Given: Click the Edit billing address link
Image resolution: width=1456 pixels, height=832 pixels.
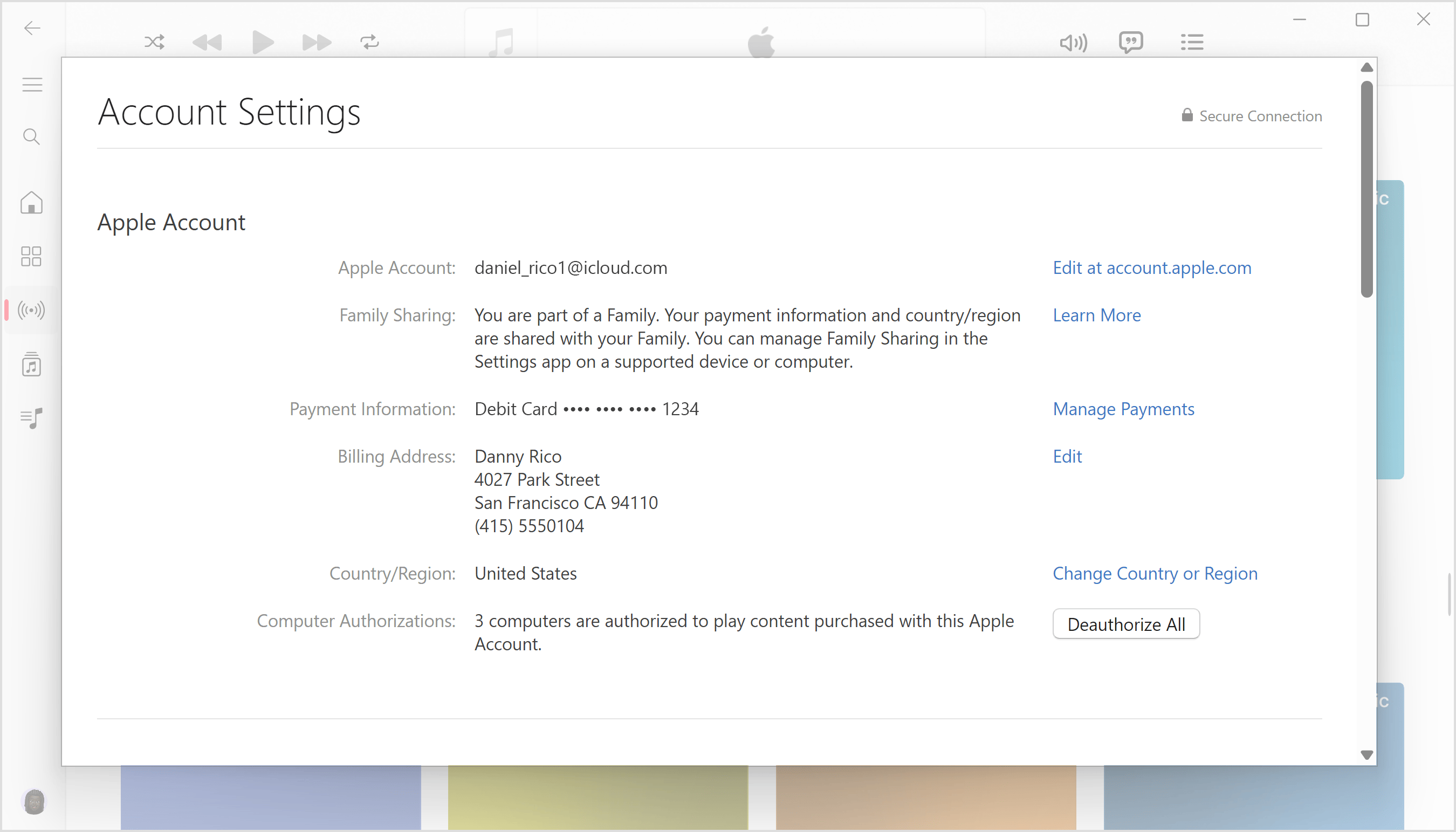Looking at the screenshot, I should click(x=1067, y=456).
